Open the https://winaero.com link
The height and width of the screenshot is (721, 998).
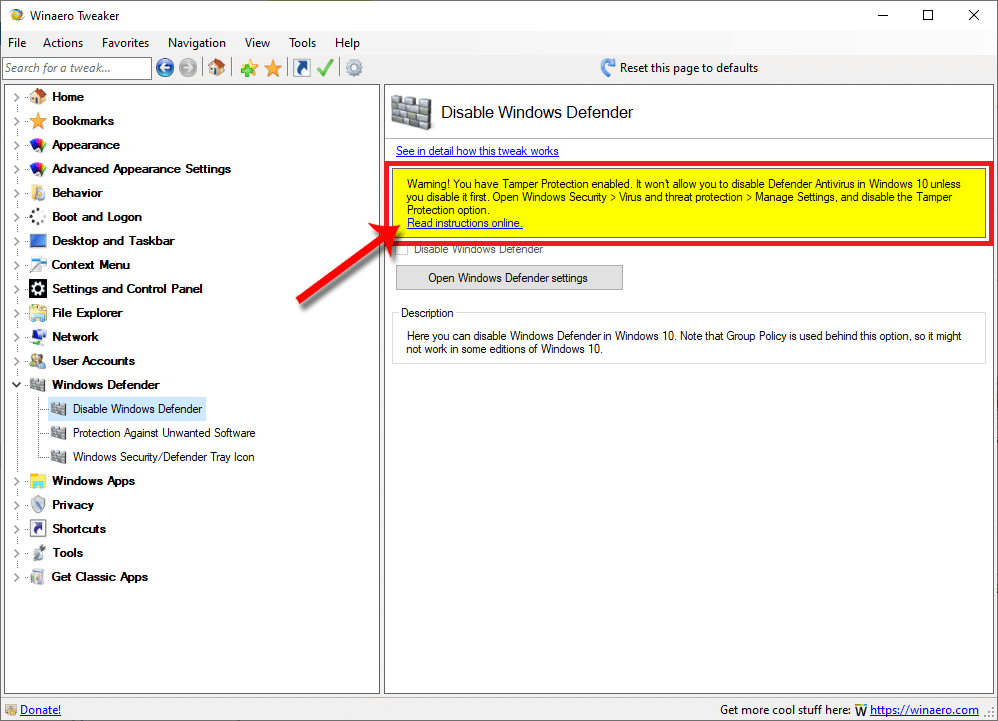pos(924,710)
